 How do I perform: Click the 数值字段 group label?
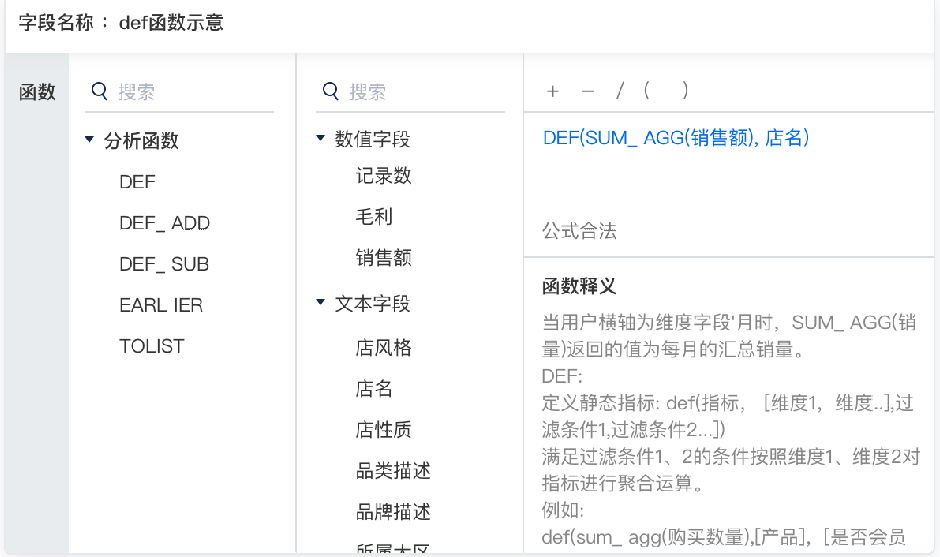point(372,139)
